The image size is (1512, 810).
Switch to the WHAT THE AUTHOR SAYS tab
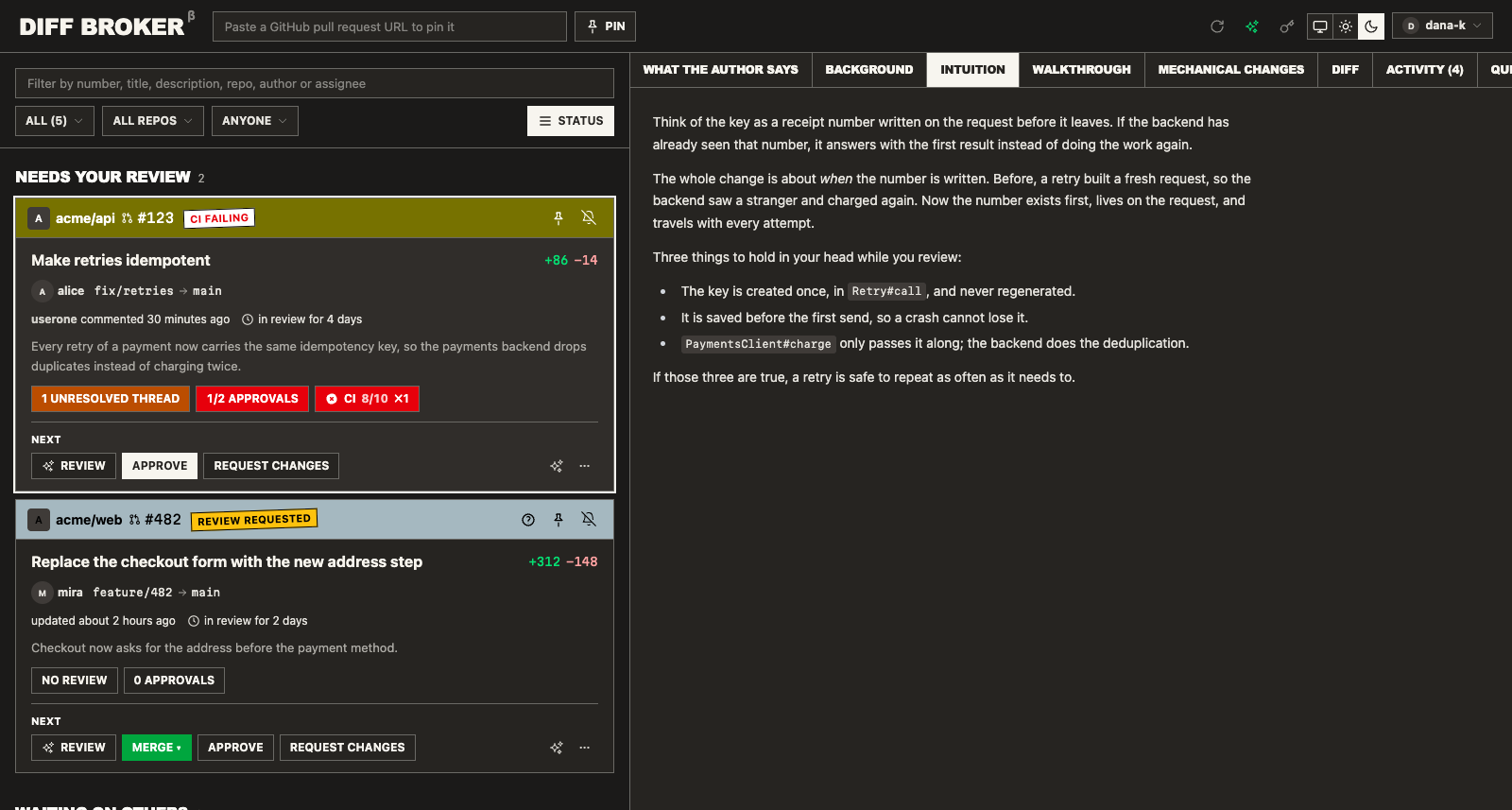tap(721, 70)
